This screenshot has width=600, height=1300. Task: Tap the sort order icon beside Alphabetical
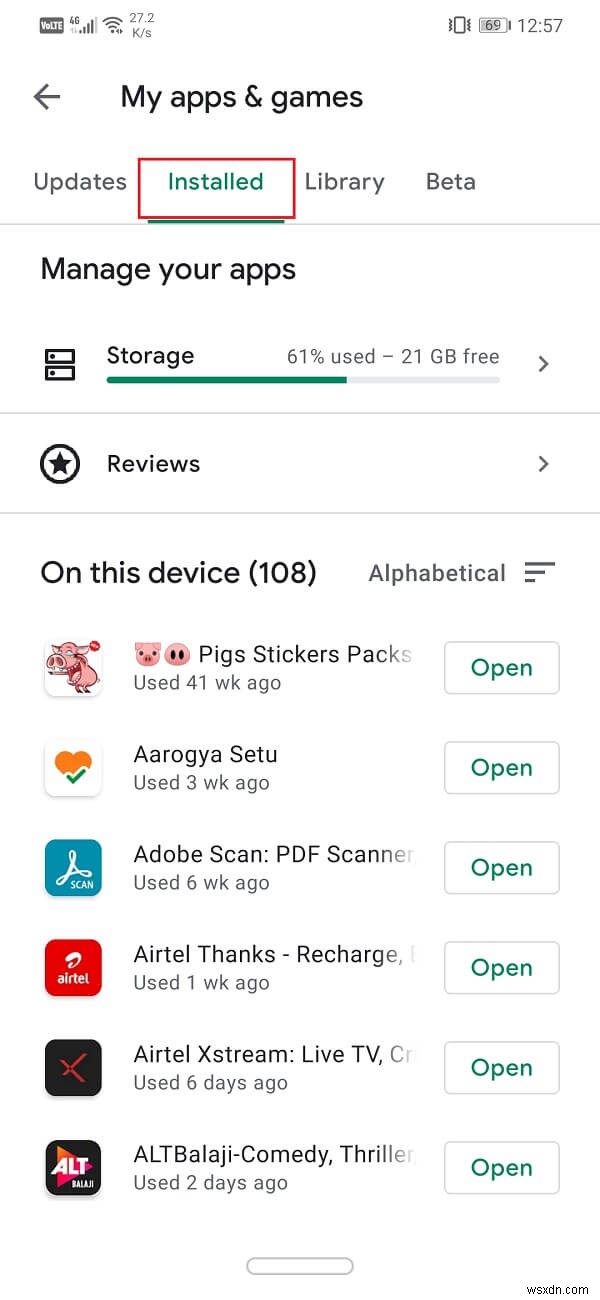[540, 572]
